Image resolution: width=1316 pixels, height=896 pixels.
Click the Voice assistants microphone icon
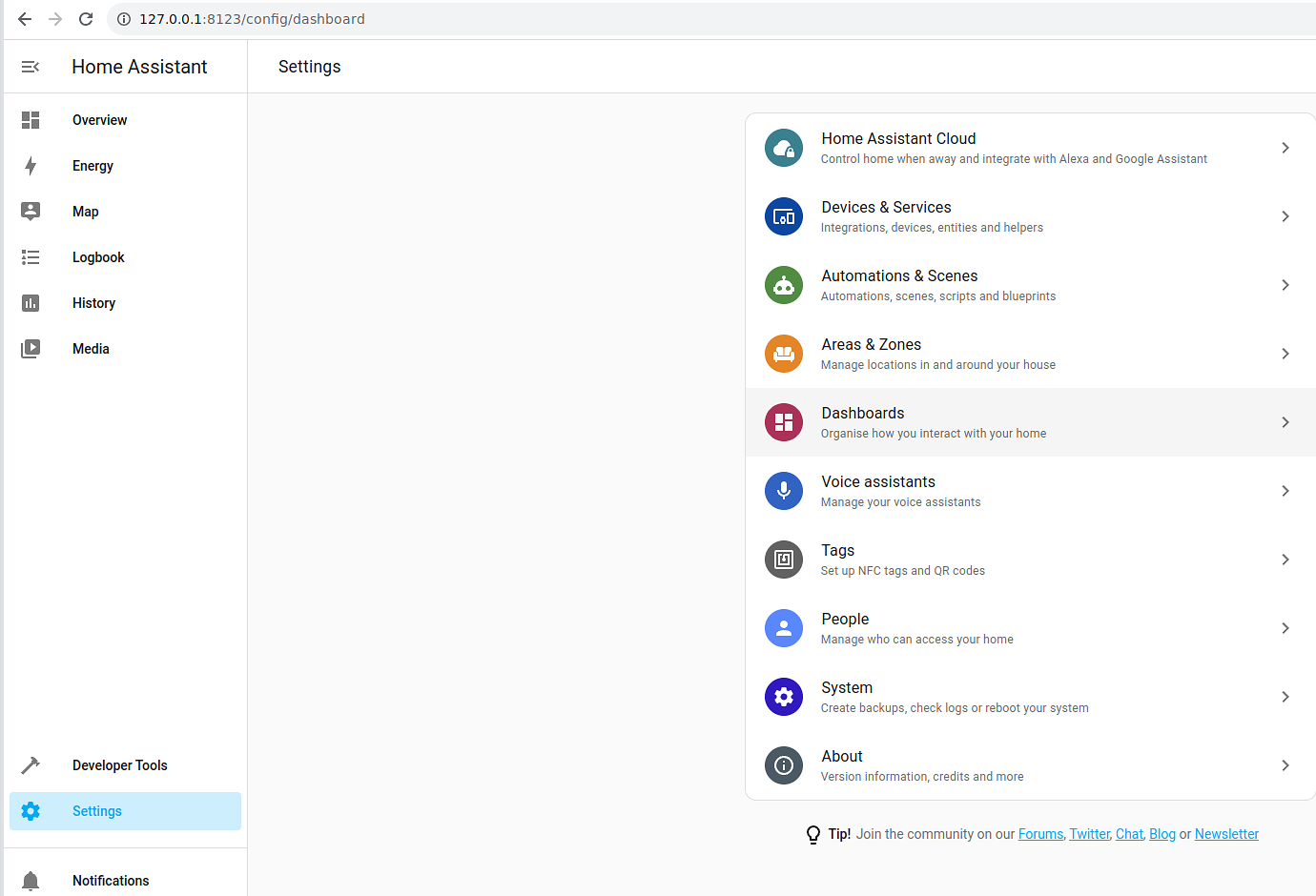click(x=783, y=491)
